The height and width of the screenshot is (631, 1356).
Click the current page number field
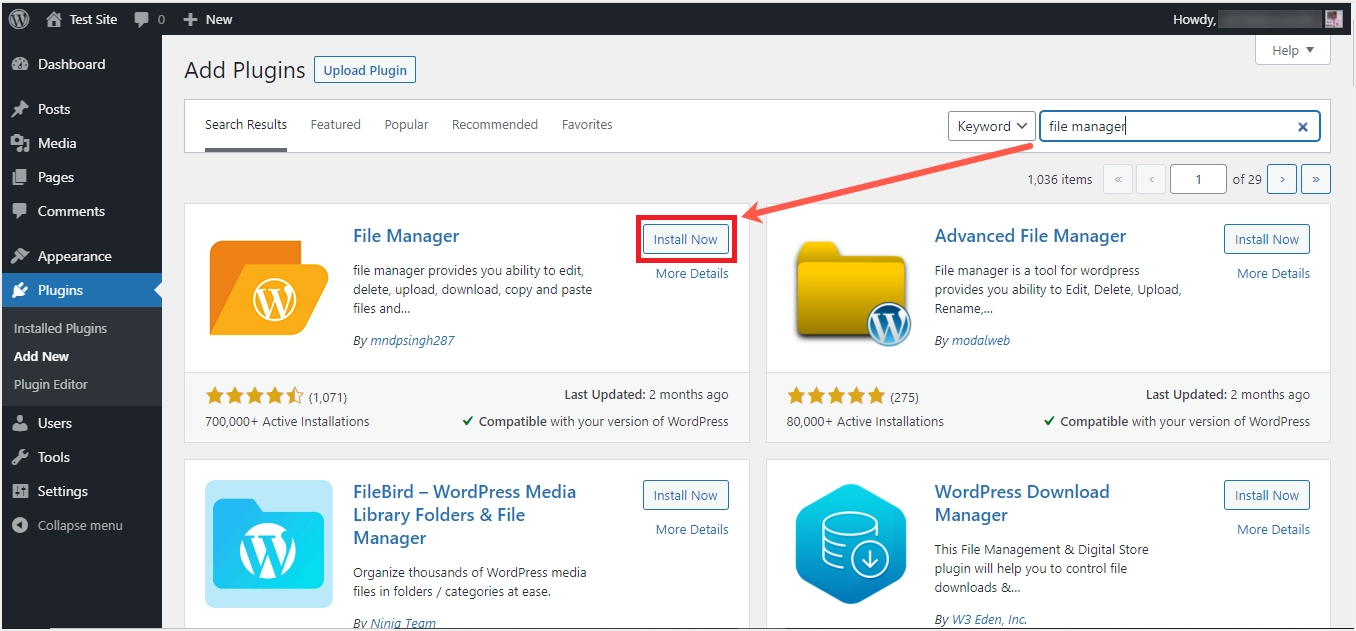pos(1198,179)
